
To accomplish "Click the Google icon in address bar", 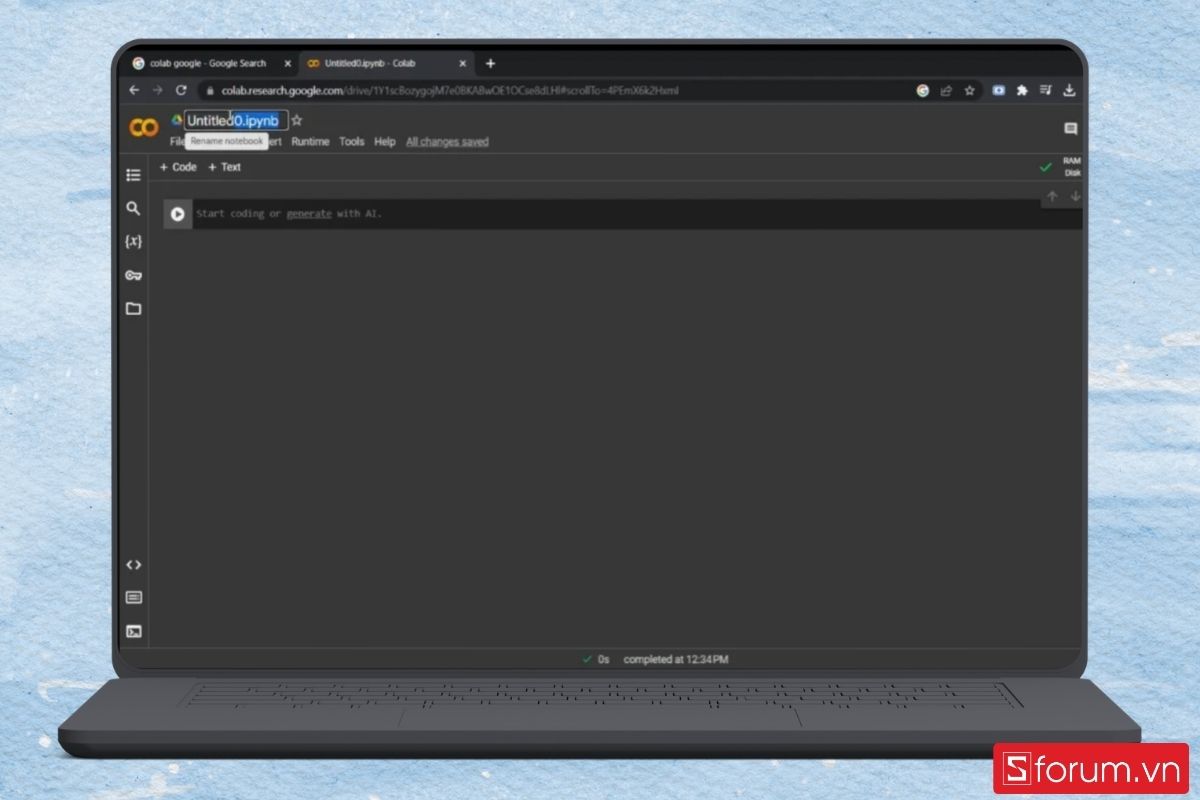I will [923, 90].
